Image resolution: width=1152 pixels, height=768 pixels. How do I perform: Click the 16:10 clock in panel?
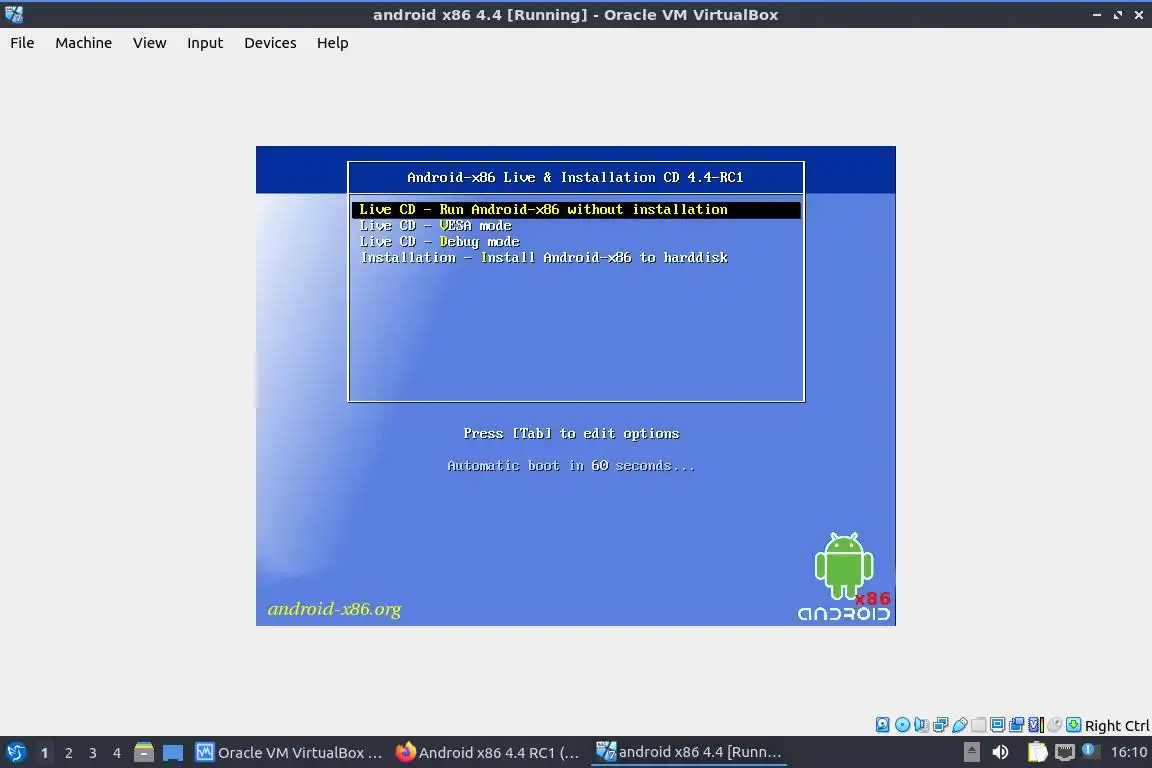(1129, 752)
